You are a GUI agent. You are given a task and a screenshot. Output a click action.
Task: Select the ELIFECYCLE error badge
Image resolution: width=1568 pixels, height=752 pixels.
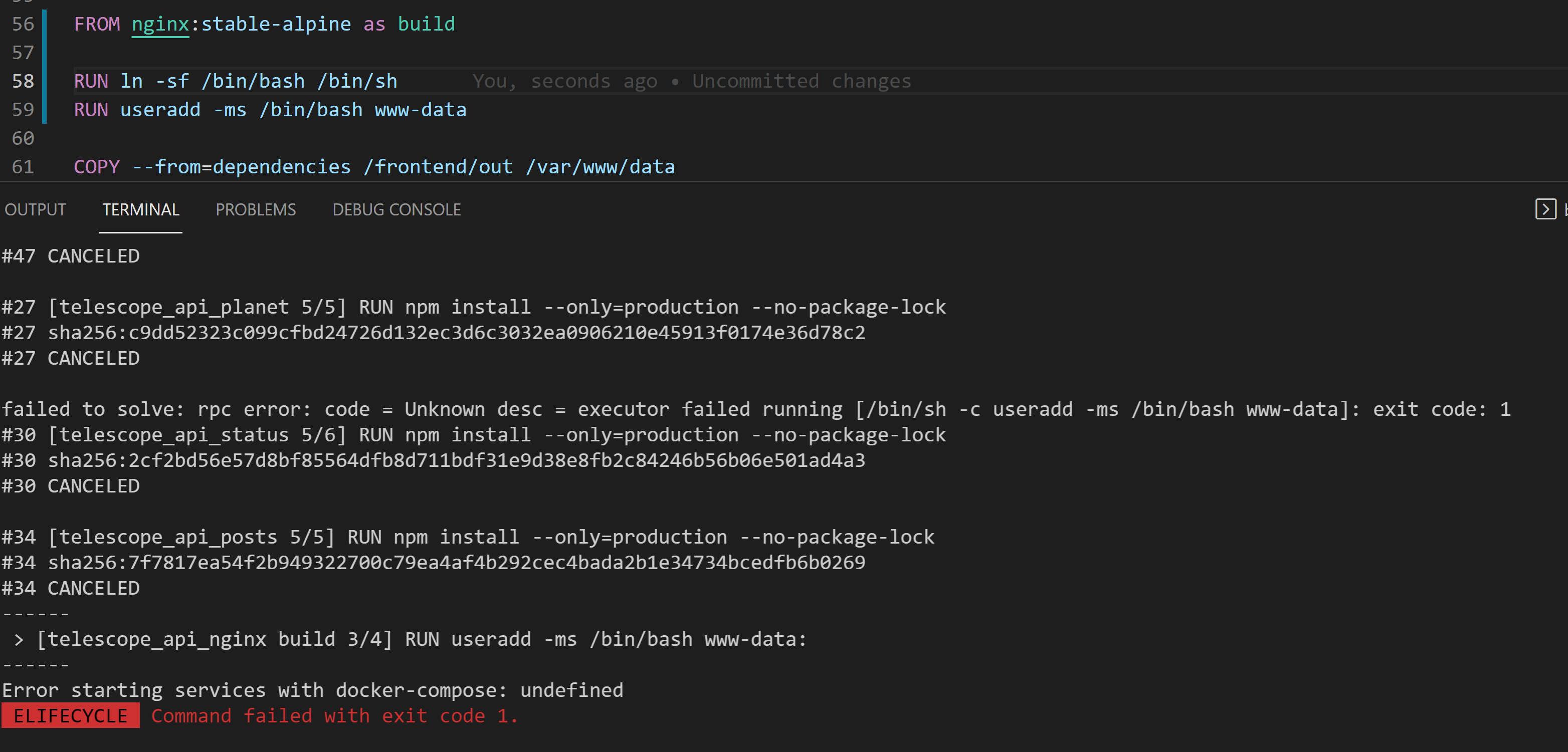pyautogui.click(x=69, y=716)
